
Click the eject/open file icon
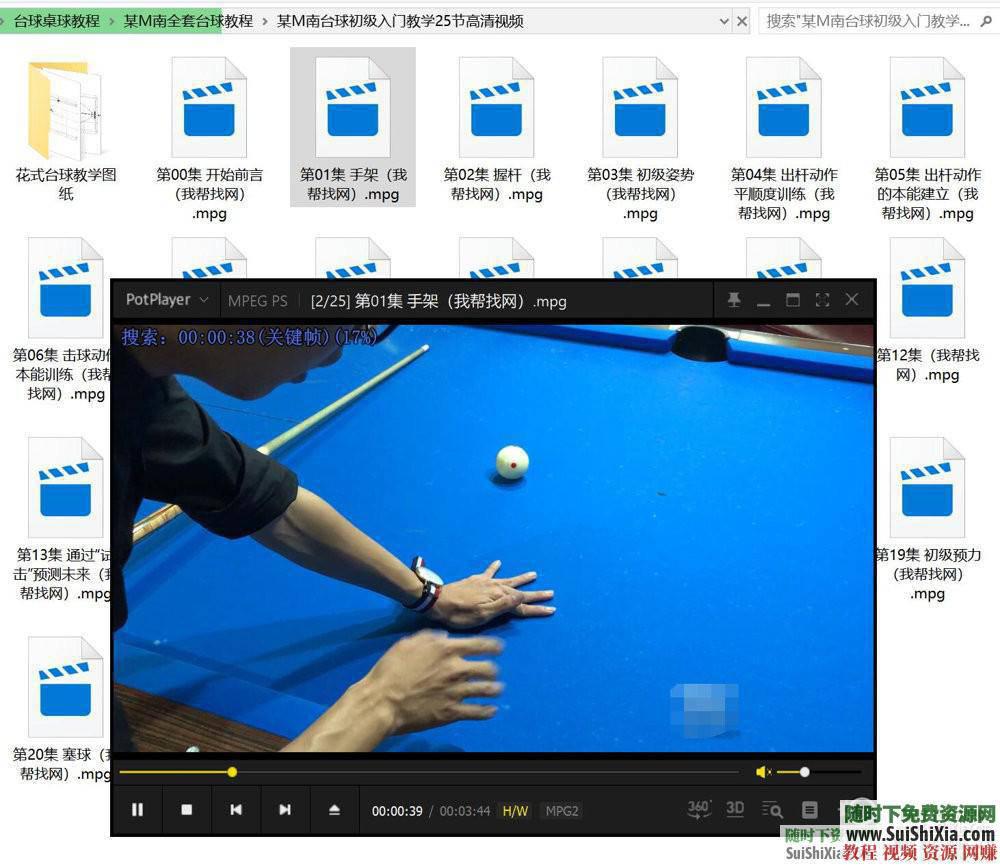pyautogui.click(x=334, y=810)
